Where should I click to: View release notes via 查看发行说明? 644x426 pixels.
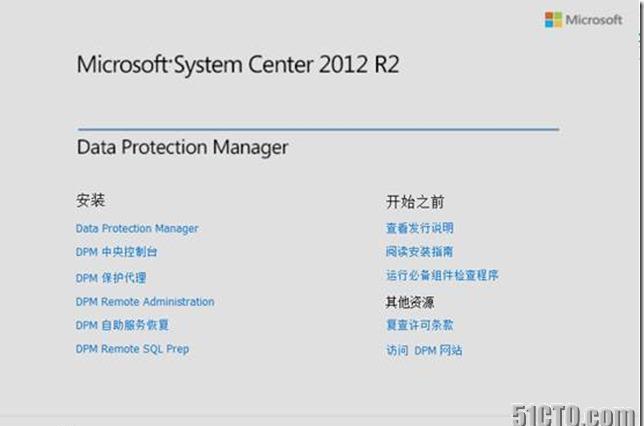(419, 228)
